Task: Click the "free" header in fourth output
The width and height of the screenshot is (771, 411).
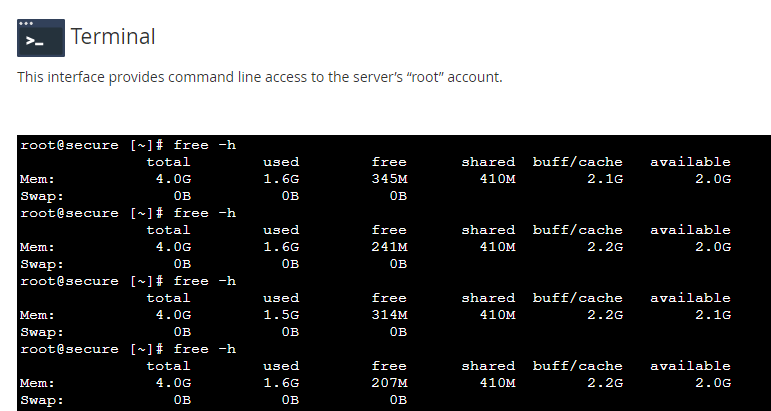Action: (389, 366)
